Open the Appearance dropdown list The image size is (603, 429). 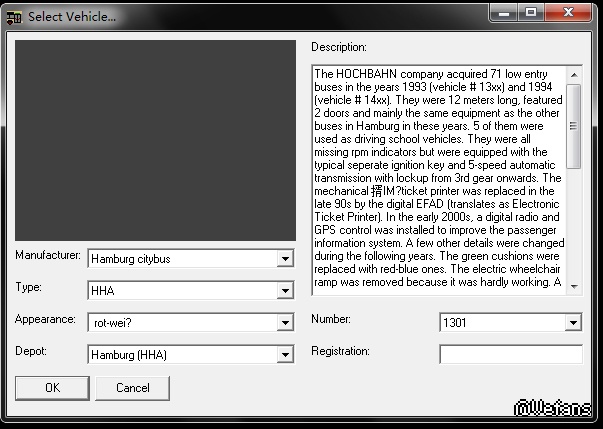(286, 323)
